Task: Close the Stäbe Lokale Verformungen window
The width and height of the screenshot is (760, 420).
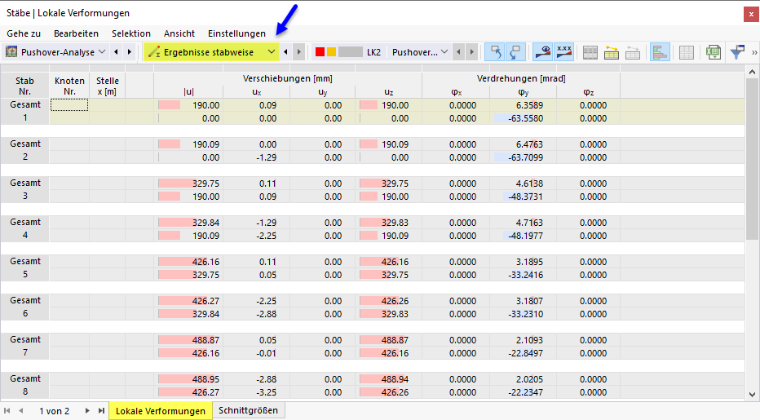Action: point(751,14)
